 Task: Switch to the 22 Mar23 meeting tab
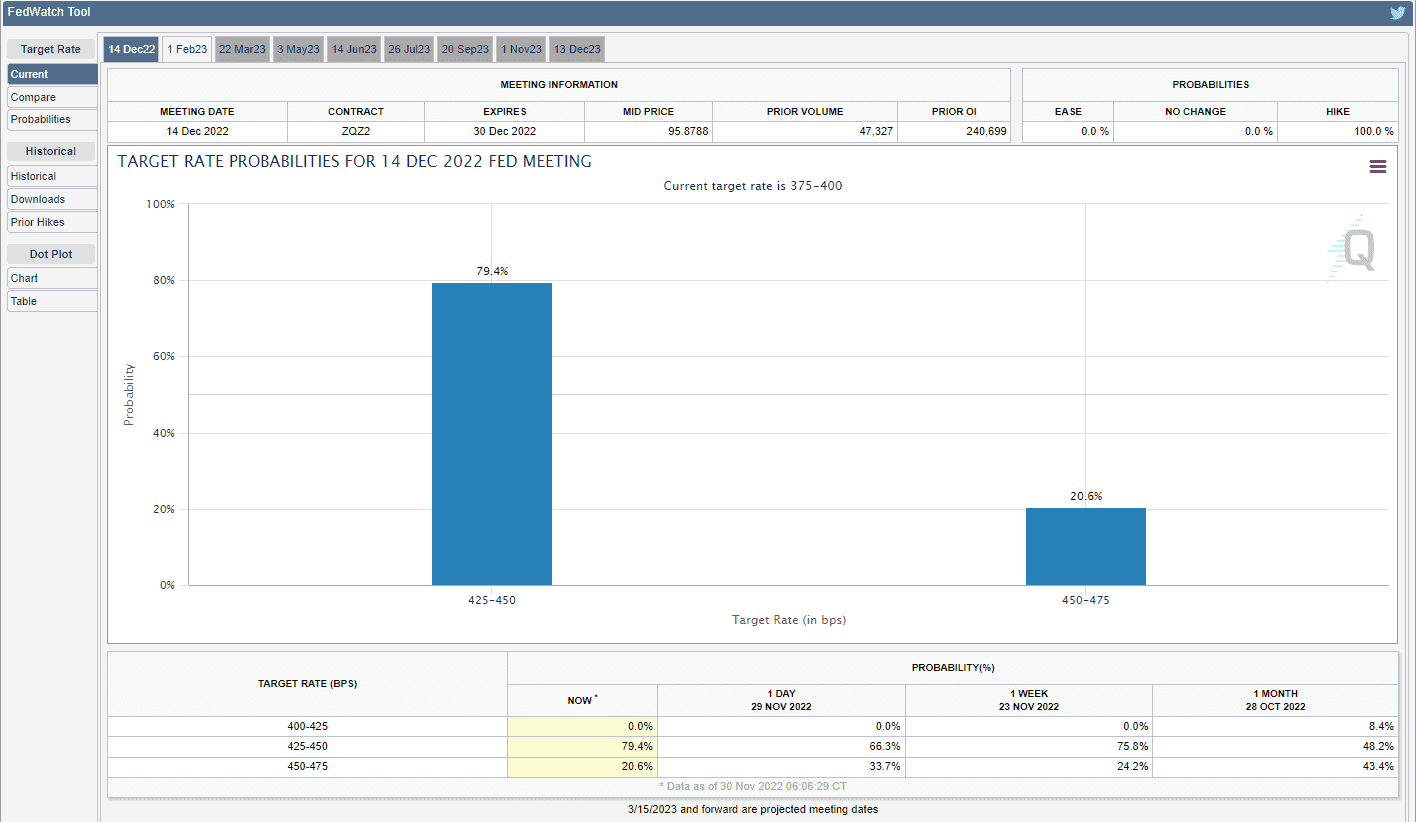[241, 48]
